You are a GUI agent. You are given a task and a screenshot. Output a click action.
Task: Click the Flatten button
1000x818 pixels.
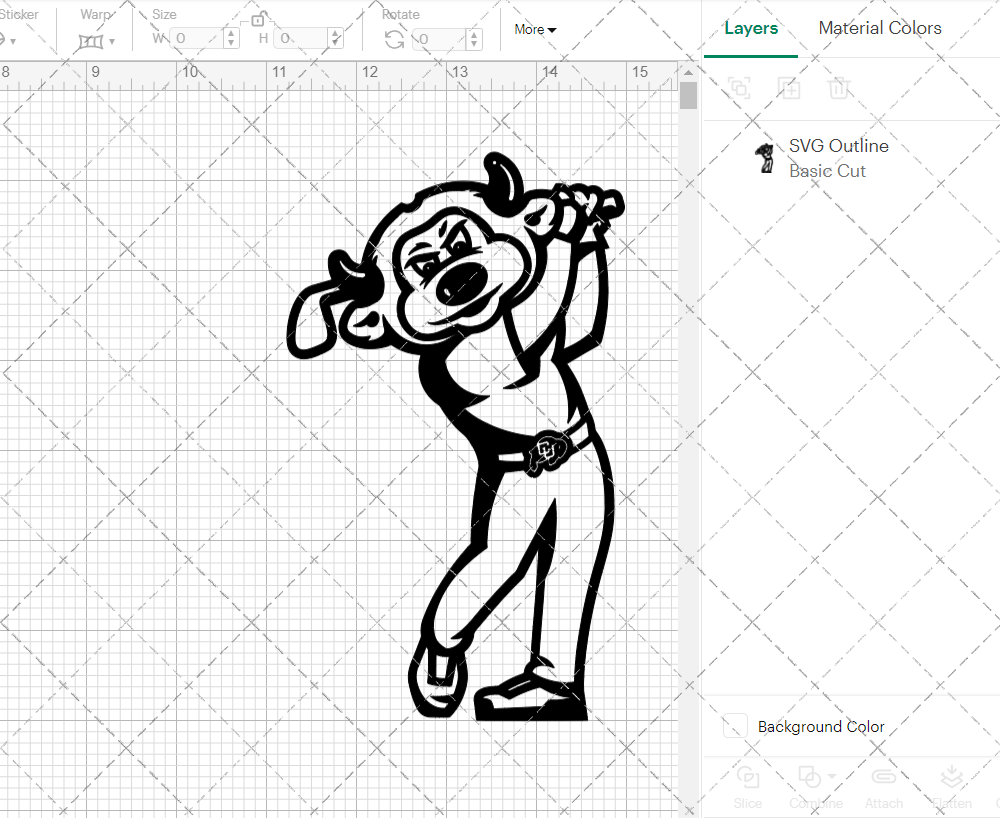tap(952, 788)
